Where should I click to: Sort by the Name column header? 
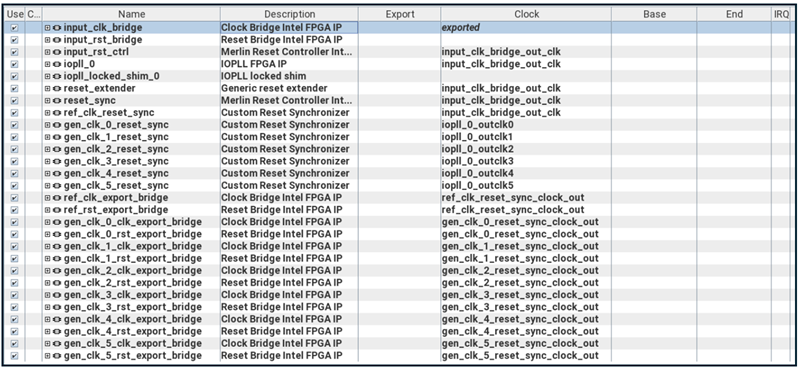131,14
